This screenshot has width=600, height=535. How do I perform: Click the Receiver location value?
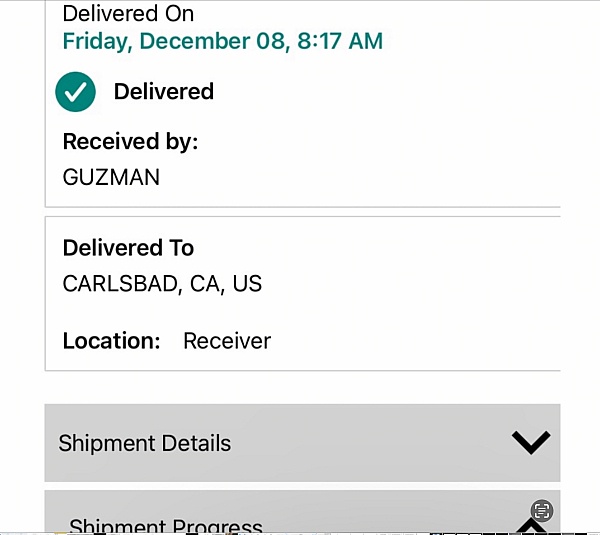(x=227, y=341)
